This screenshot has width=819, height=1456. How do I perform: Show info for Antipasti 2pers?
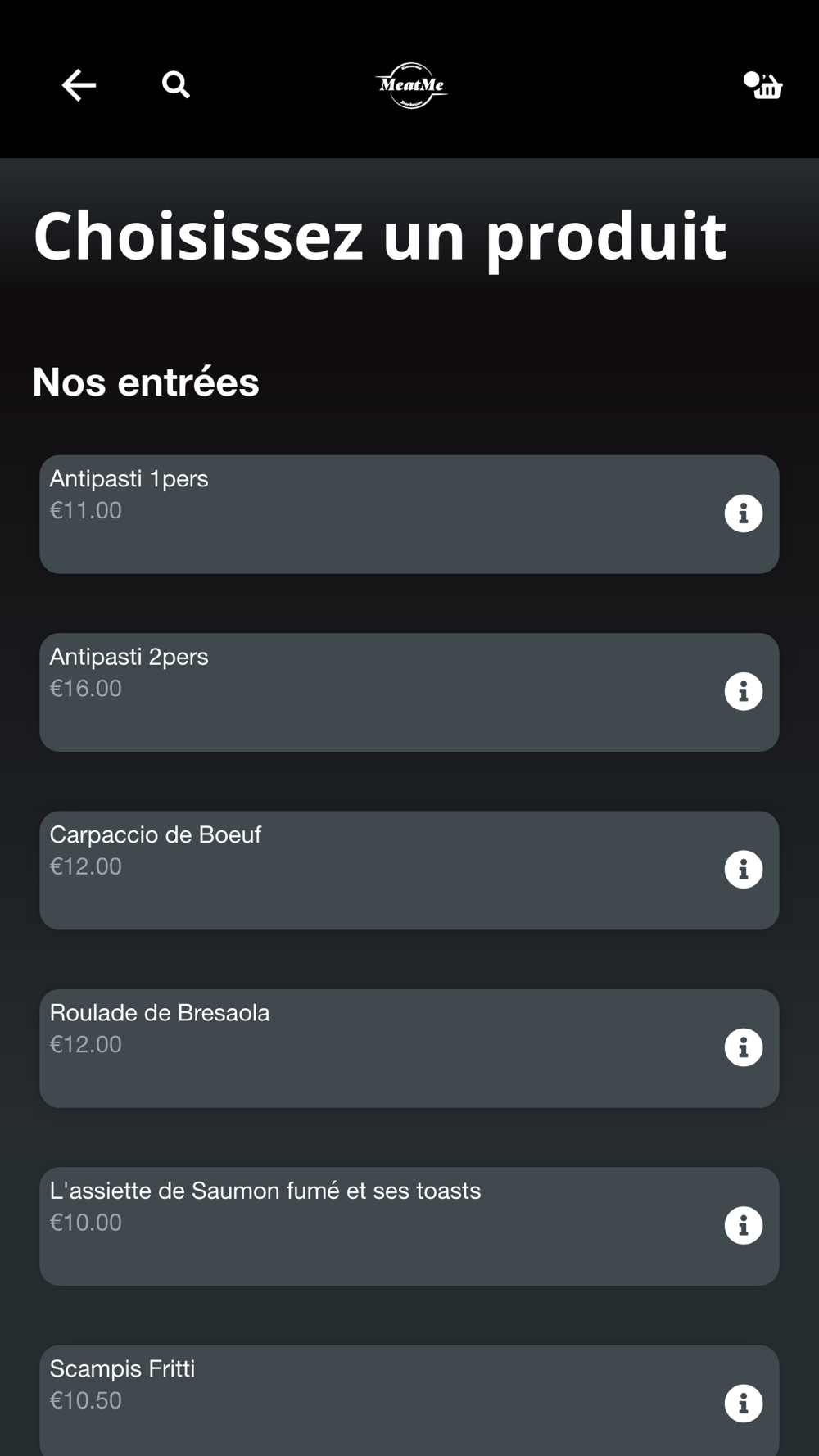click(743, 691)
